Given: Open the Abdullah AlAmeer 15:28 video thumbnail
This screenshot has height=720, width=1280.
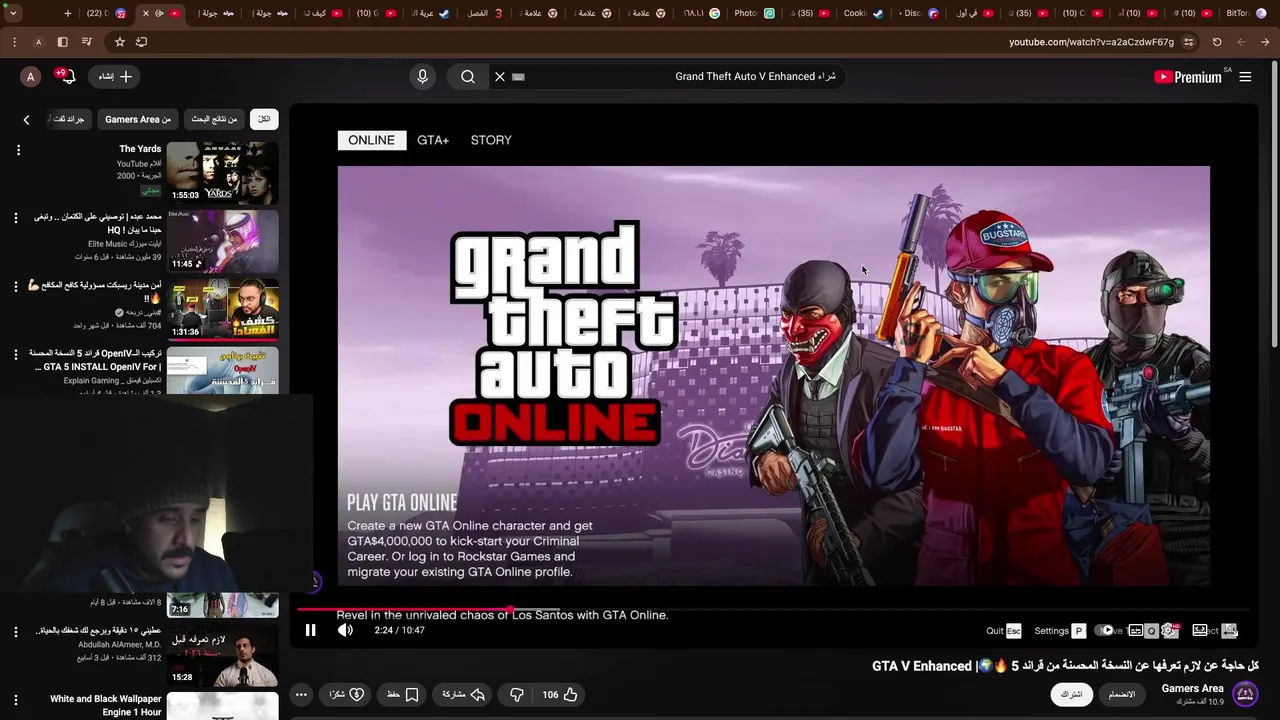Looking at the screenshot, I should [222, 656].
